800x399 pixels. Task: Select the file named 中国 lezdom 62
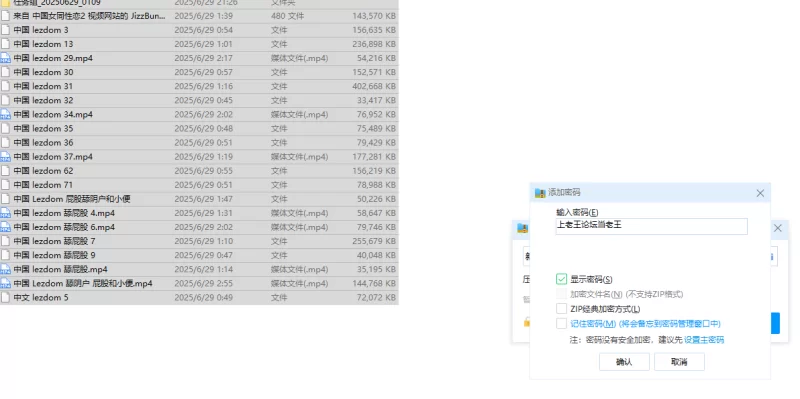(43, 170)
